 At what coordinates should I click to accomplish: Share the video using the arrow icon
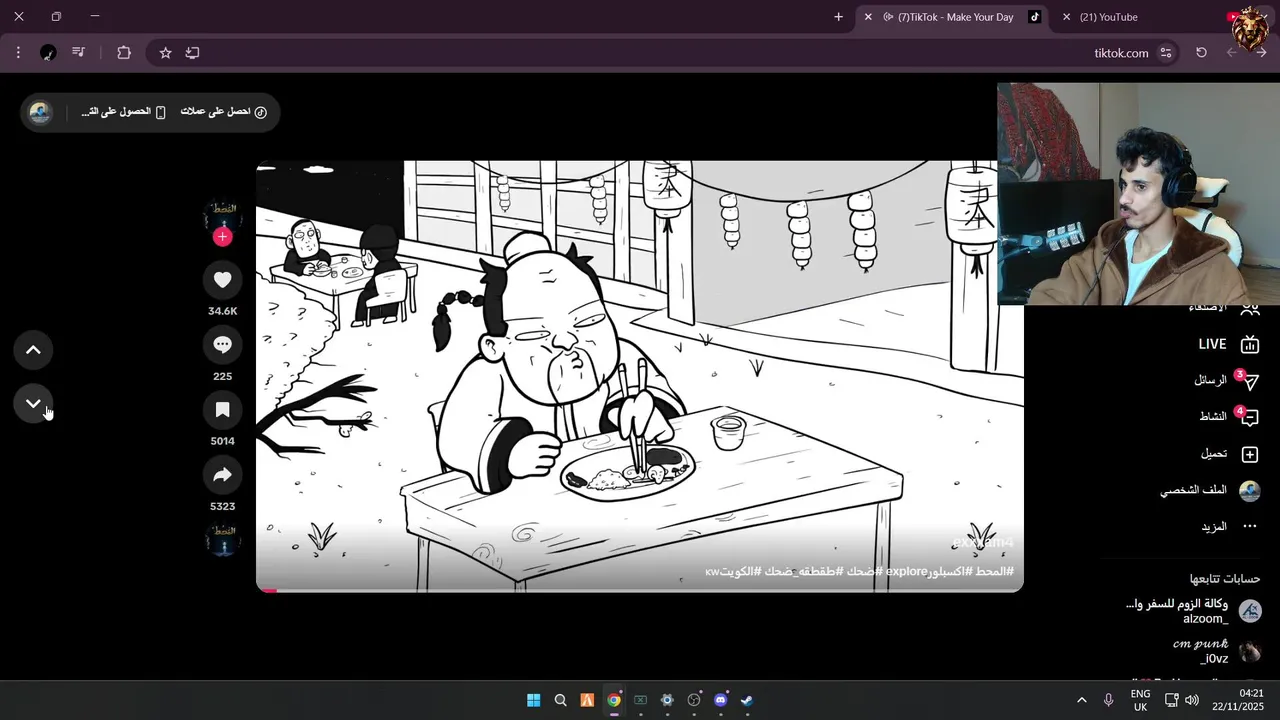[x=222, y=475]
